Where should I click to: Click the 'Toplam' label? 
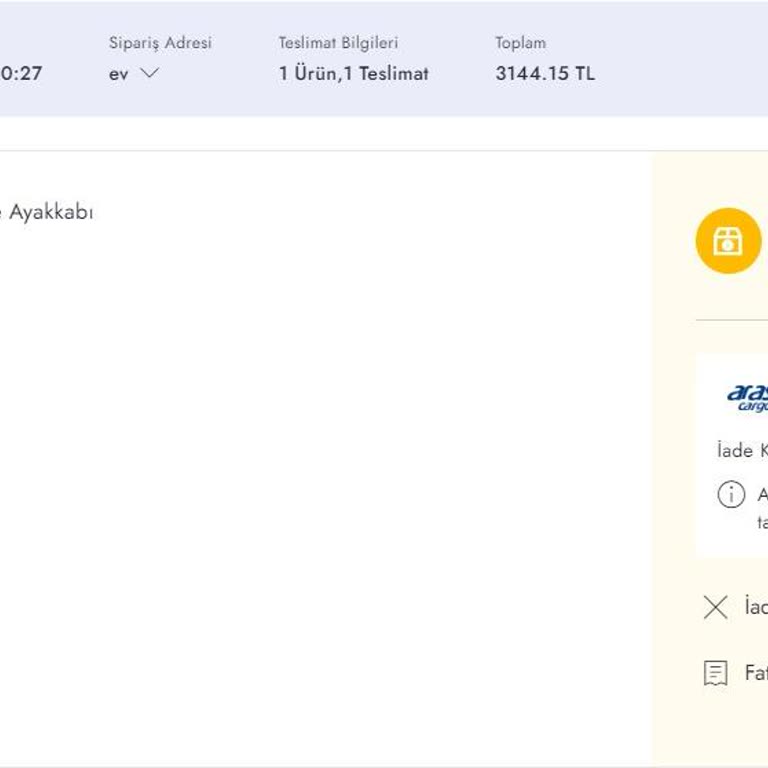(x=520, y=43)
